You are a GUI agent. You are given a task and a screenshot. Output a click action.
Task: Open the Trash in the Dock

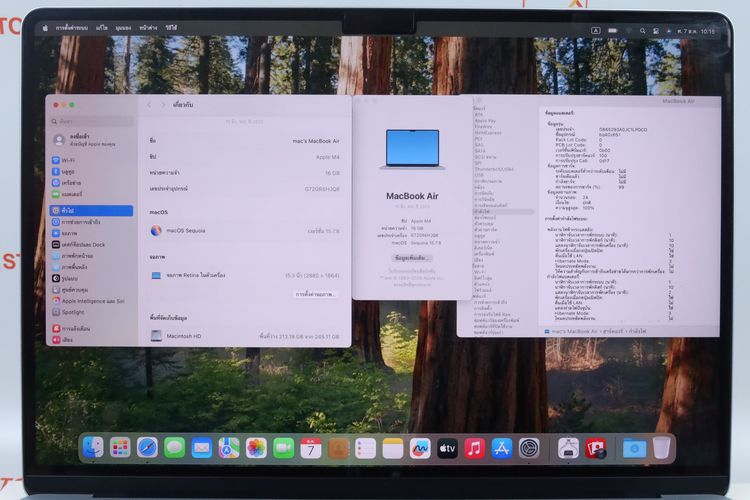pyautogui.click(x=662, y=448)
